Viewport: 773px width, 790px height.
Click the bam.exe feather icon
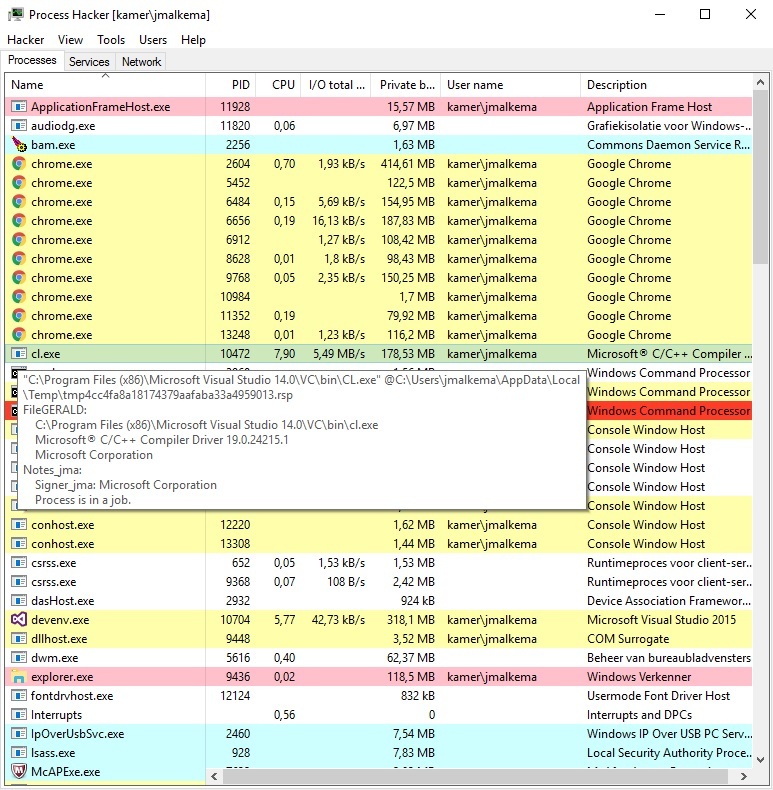[x=19, y=145]
